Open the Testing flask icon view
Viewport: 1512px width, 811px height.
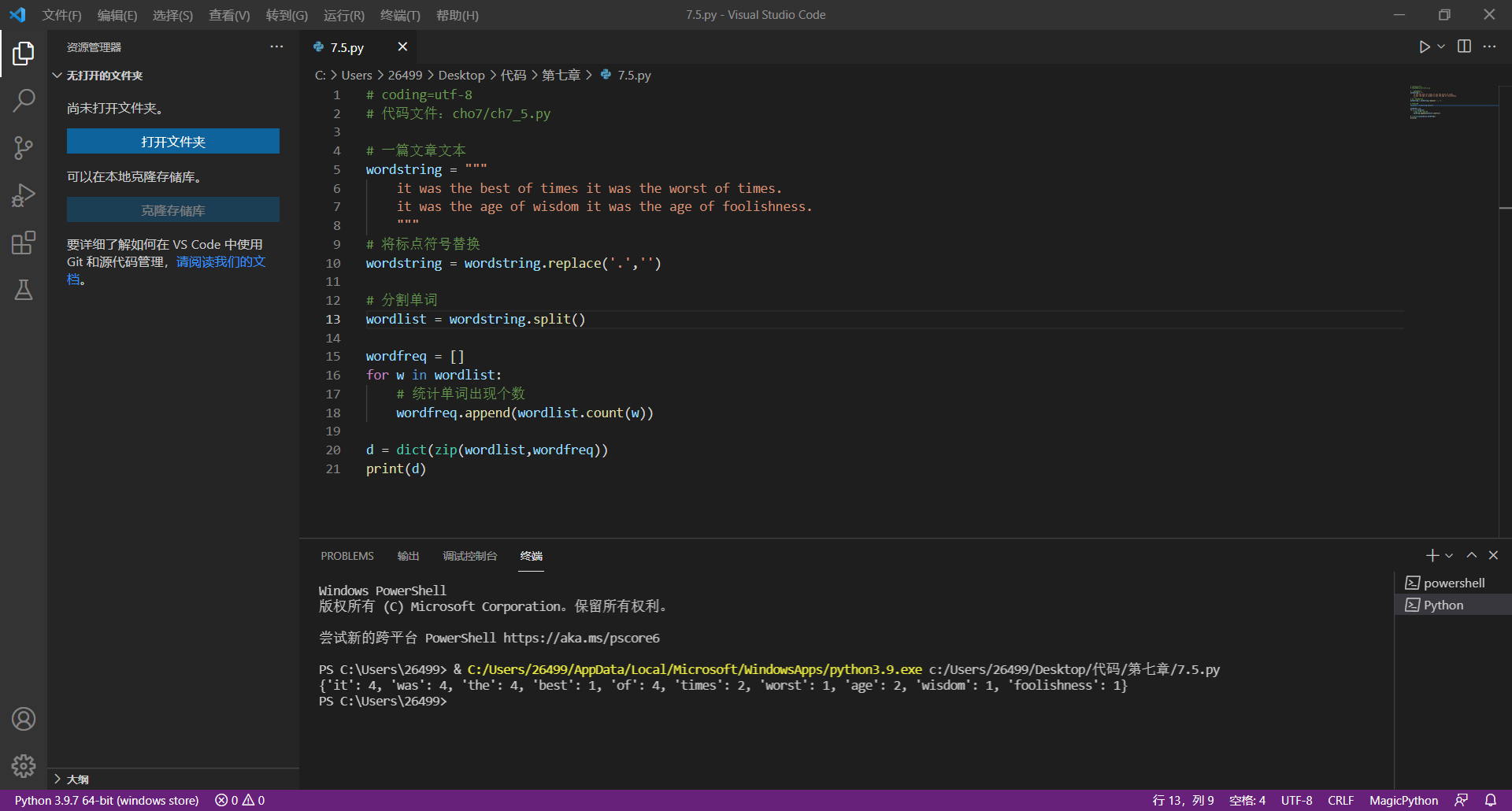24,290
